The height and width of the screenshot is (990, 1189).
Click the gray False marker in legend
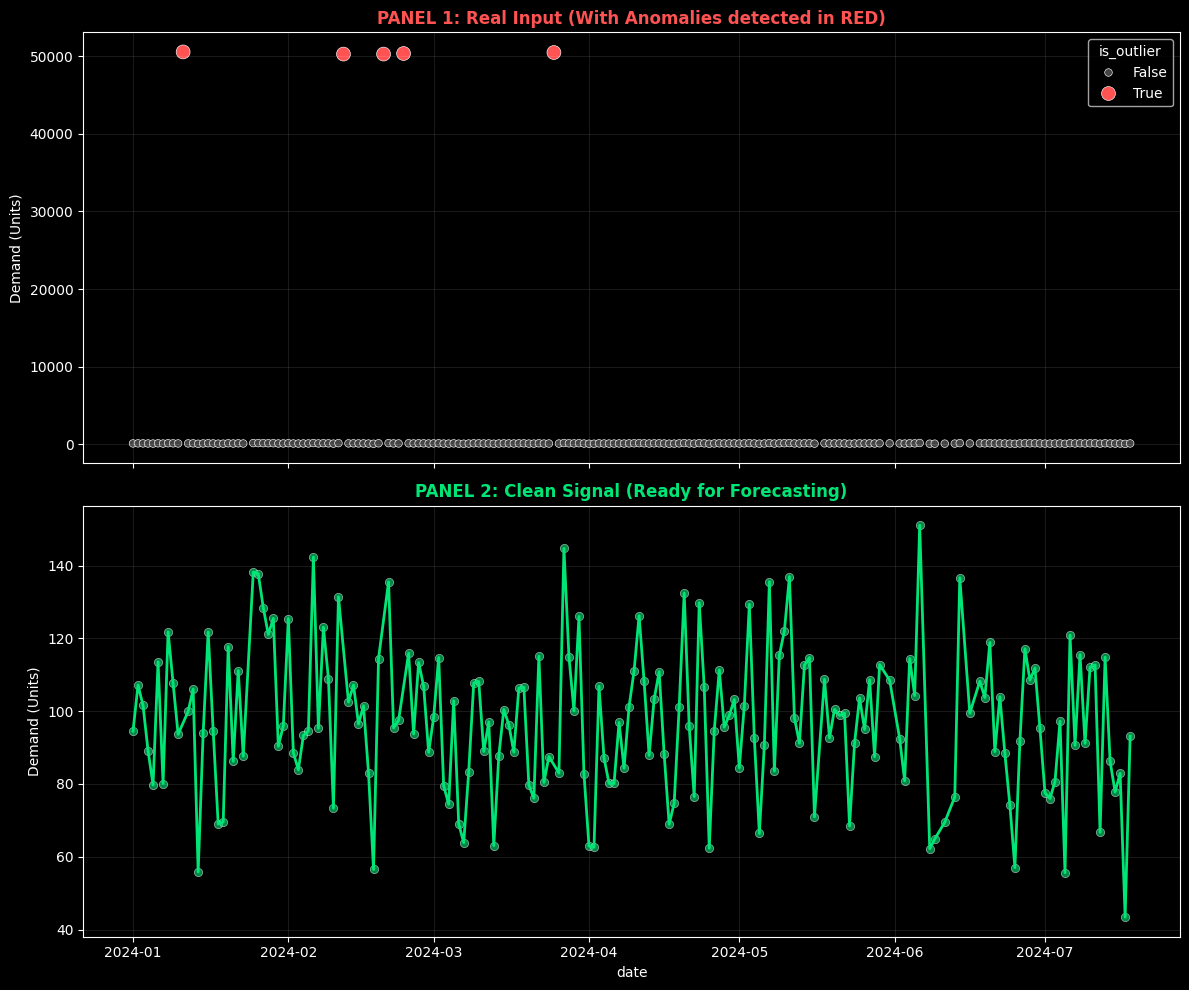[x=1108, y=72]
